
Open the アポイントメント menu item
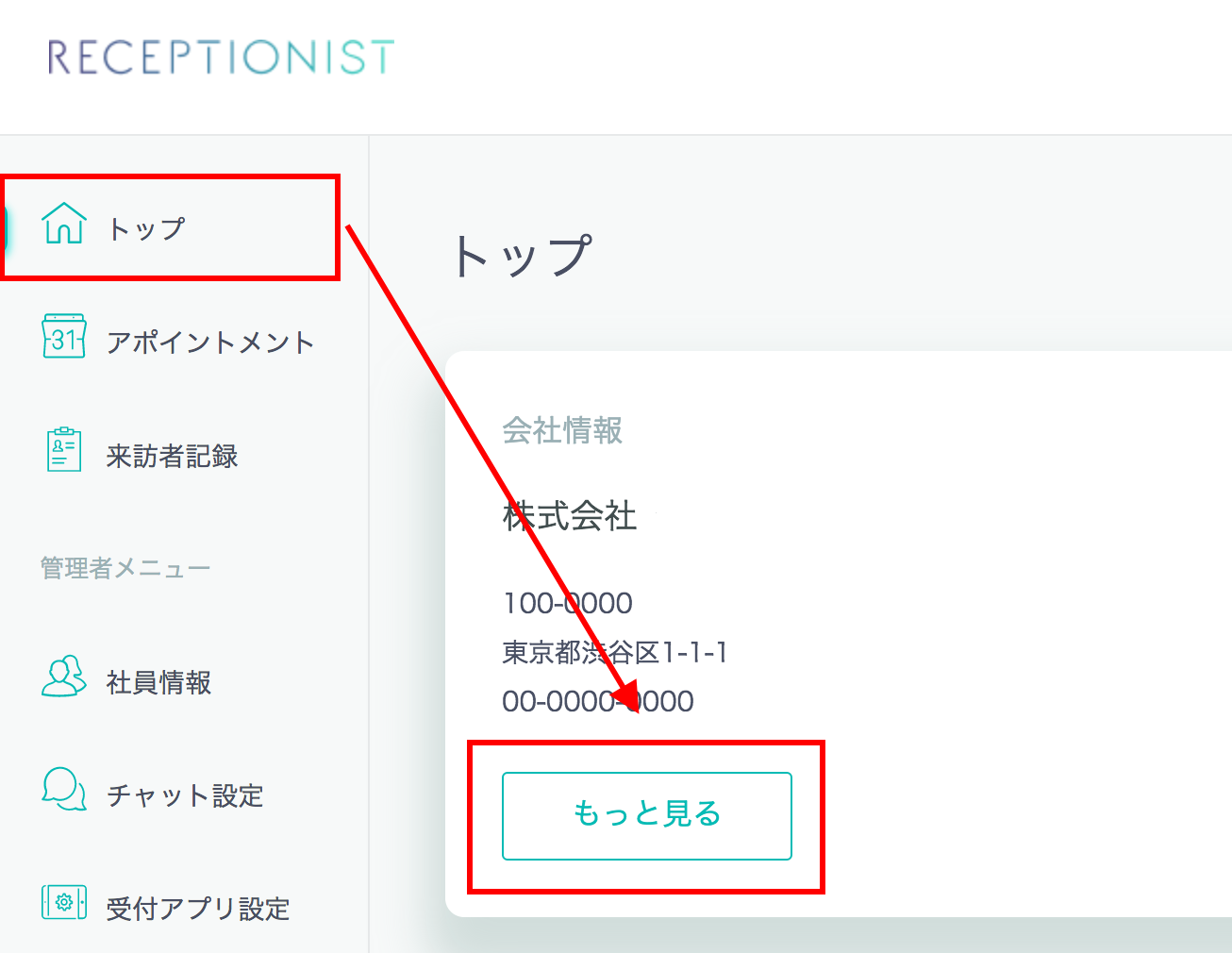[x=209, y=342]
